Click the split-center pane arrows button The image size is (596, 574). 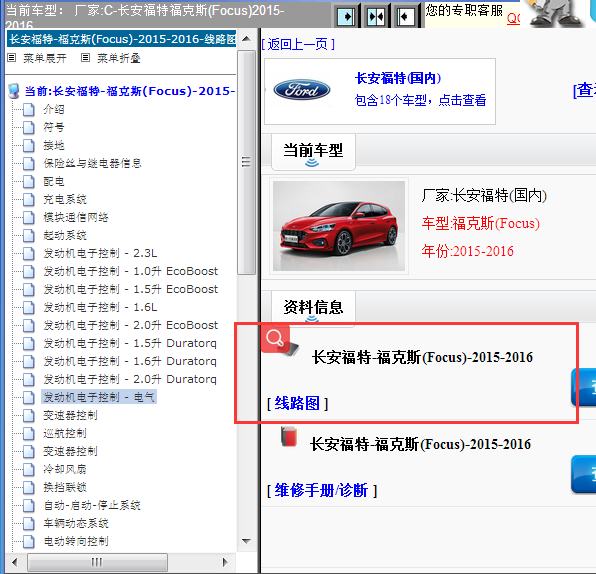(376, 16)
